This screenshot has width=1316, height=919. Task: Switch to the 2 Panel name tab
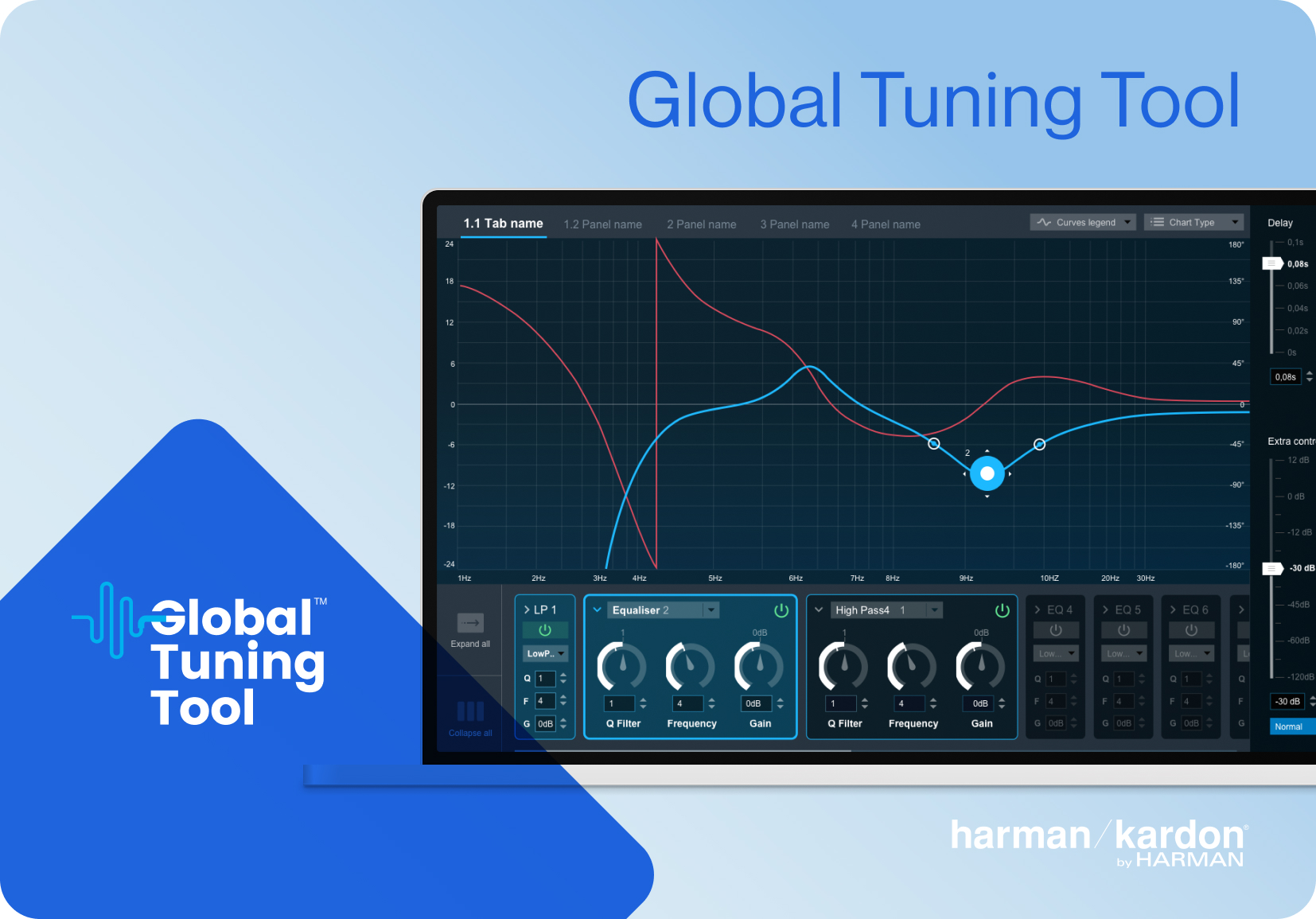(702, 224)
